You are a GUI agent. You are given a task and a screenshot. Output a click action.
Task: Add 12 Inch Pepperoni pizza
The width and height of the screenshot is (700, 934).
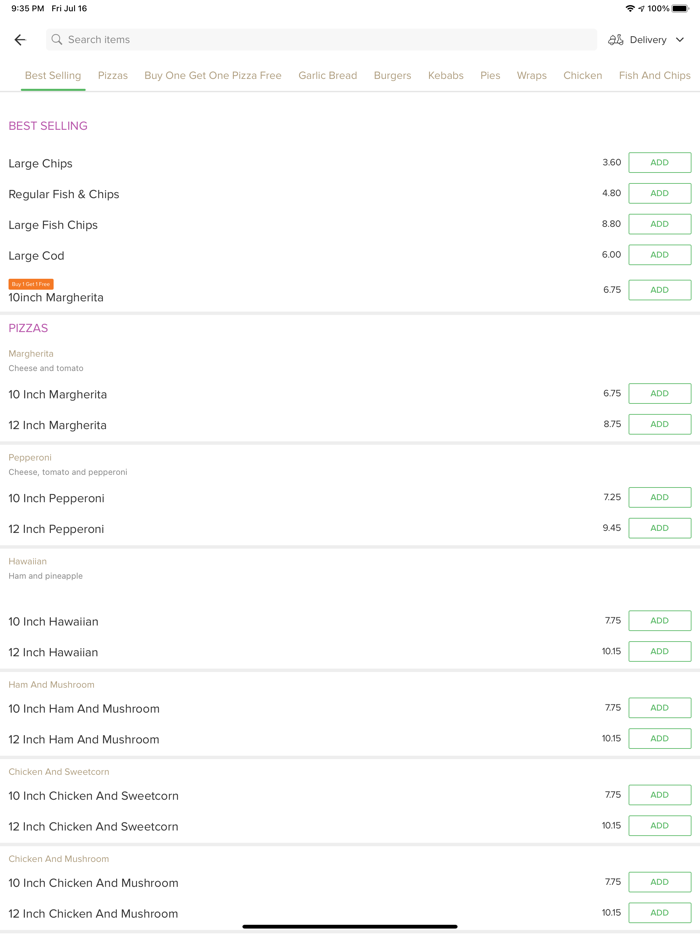coord(659,528)
